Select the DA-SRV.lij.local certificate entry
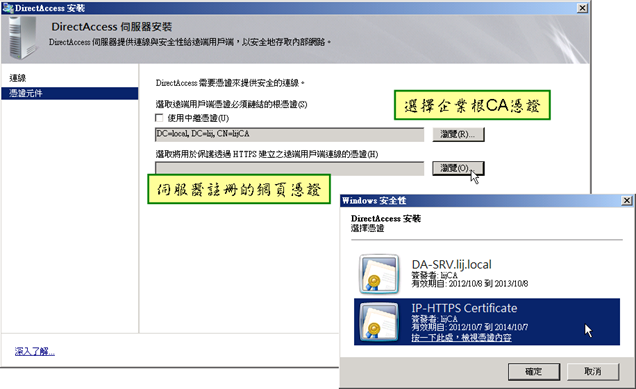 [x=487, y=274]
